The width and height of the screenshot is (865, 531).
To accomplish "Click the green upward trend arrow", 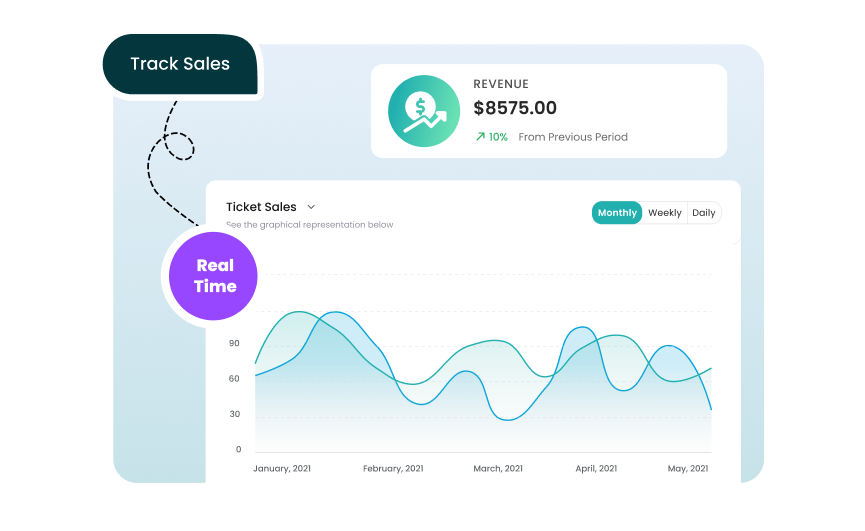I will click(x=480, y=136).
